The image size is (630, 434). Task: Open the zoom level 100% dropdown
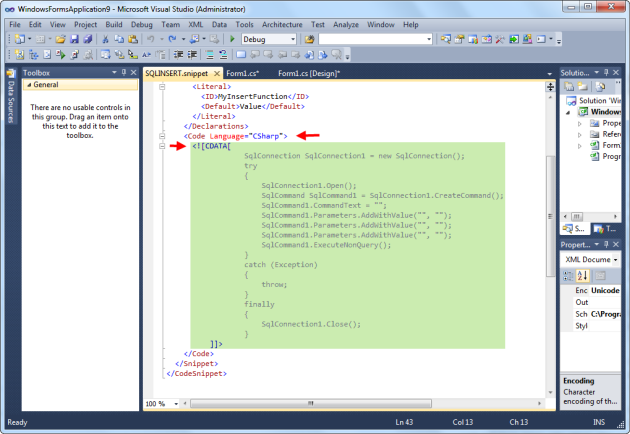click(176, 403)
